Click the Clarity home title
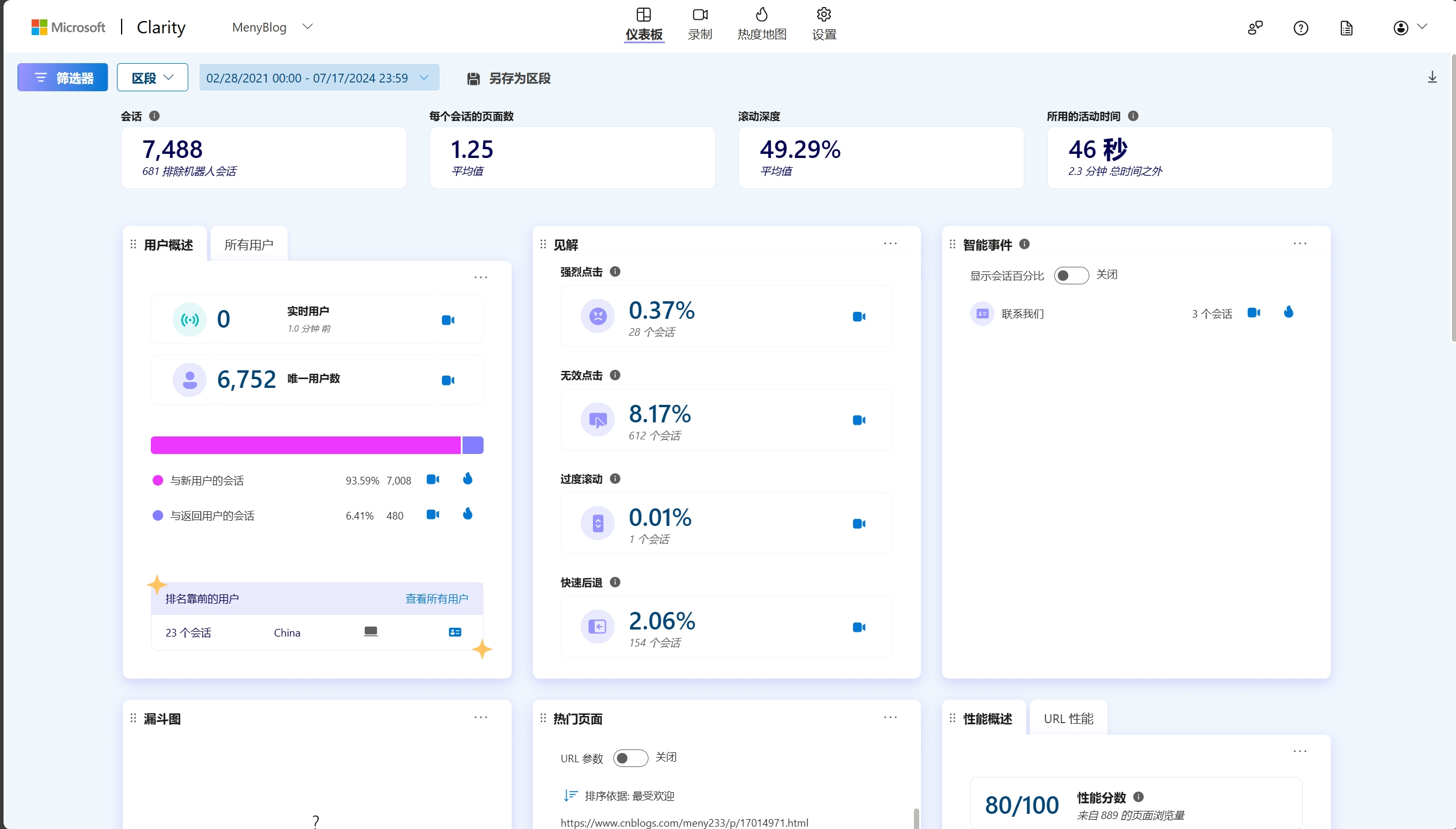 pos(161,27)
